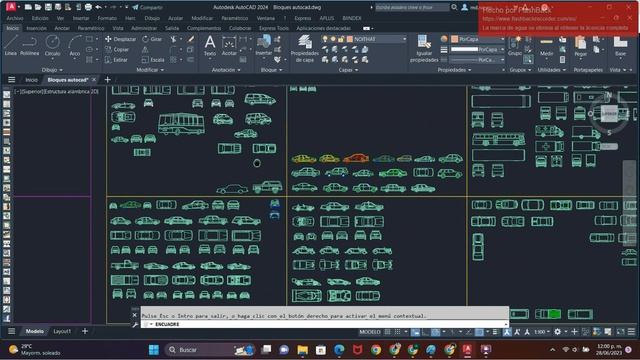Toggle clean screen icon in status bar
The width and height of the screenshot is (640, 360).
click(x=620, y=332)
